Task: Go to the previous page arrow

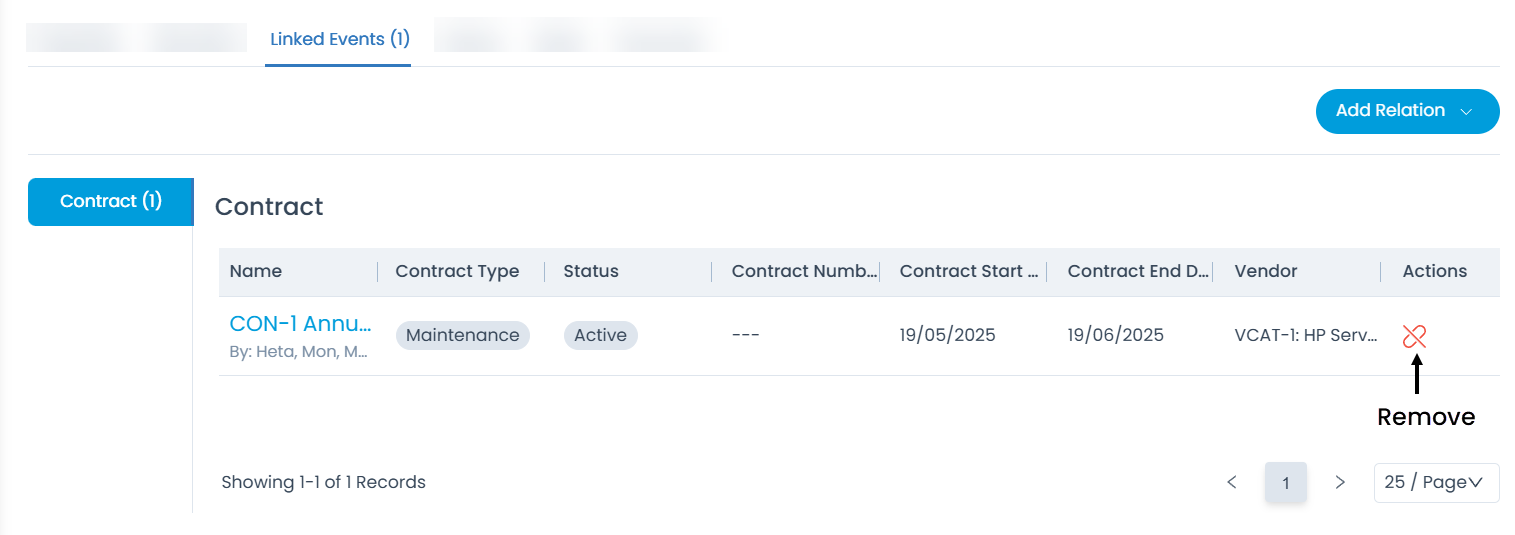Action: (1232, 482)
